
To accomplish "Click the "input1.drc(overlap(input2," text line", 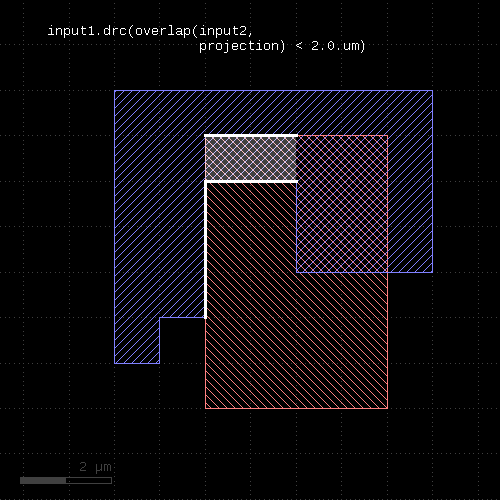I will [150, 31].
